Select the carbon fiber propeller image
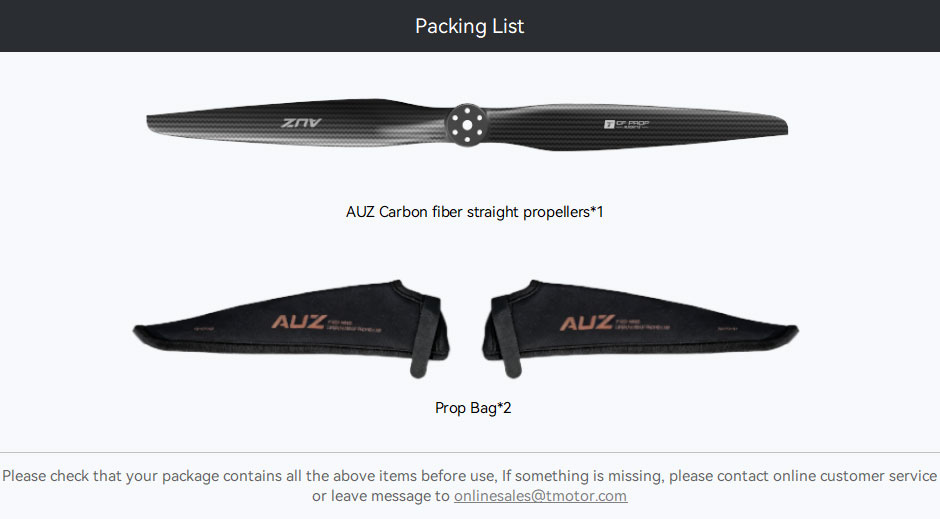 (x=467, y=125)
